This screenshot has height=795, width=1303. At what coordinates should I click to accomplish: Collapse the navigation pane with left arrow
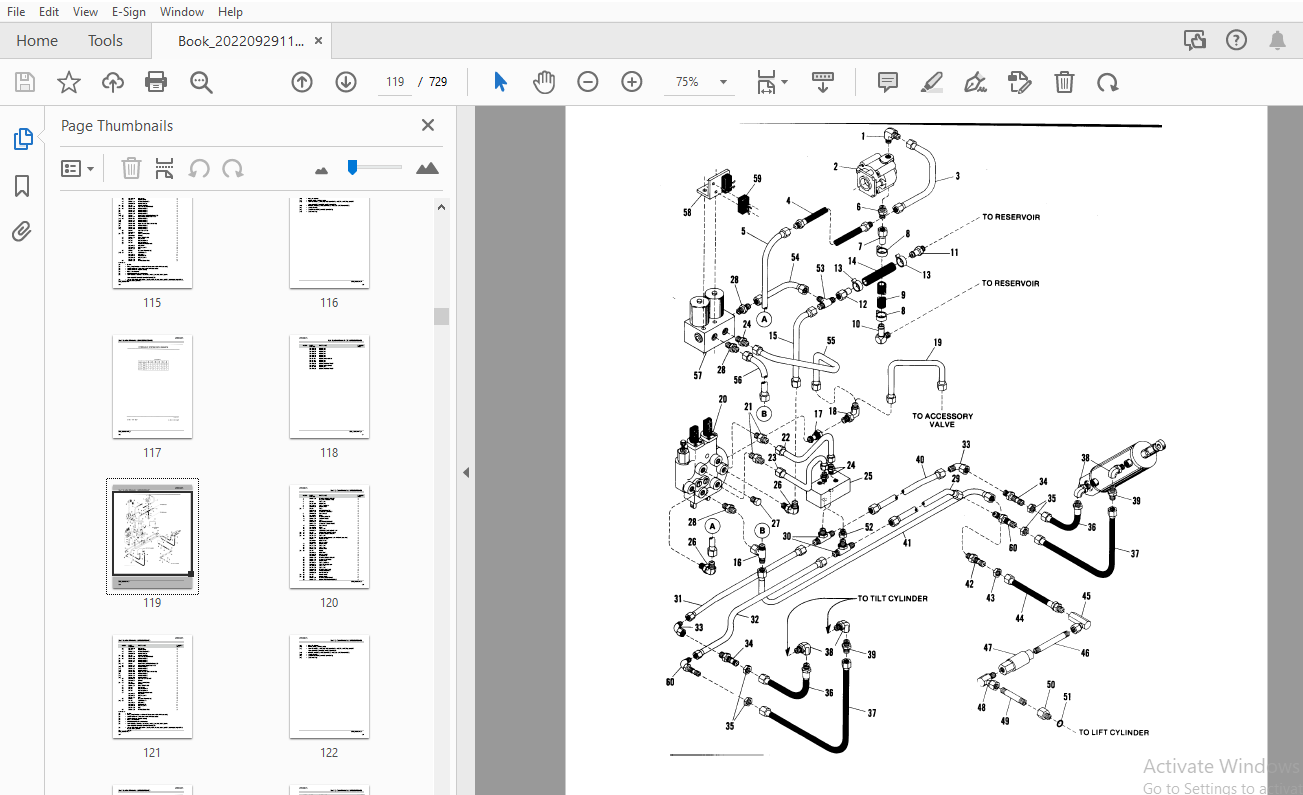pyautogui.click(x=465, y=472)
